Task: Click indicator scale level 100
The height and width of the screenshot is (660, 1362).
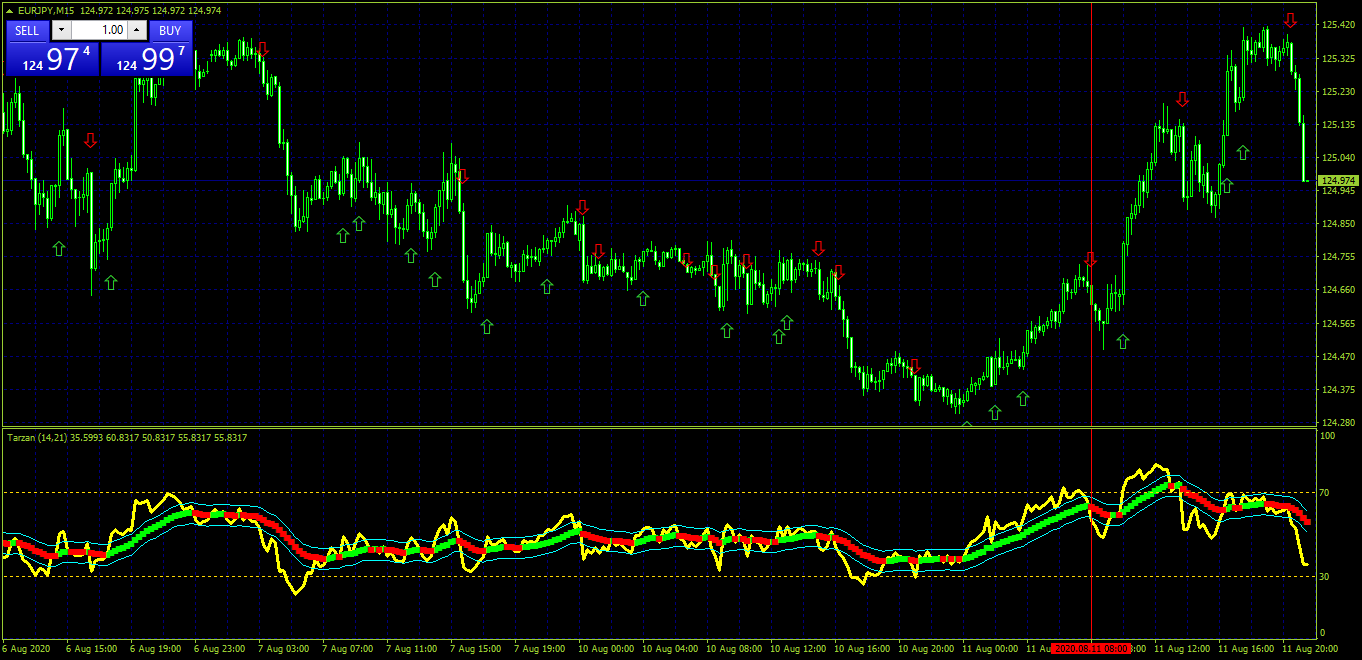Action: (x=1328, y=436)
